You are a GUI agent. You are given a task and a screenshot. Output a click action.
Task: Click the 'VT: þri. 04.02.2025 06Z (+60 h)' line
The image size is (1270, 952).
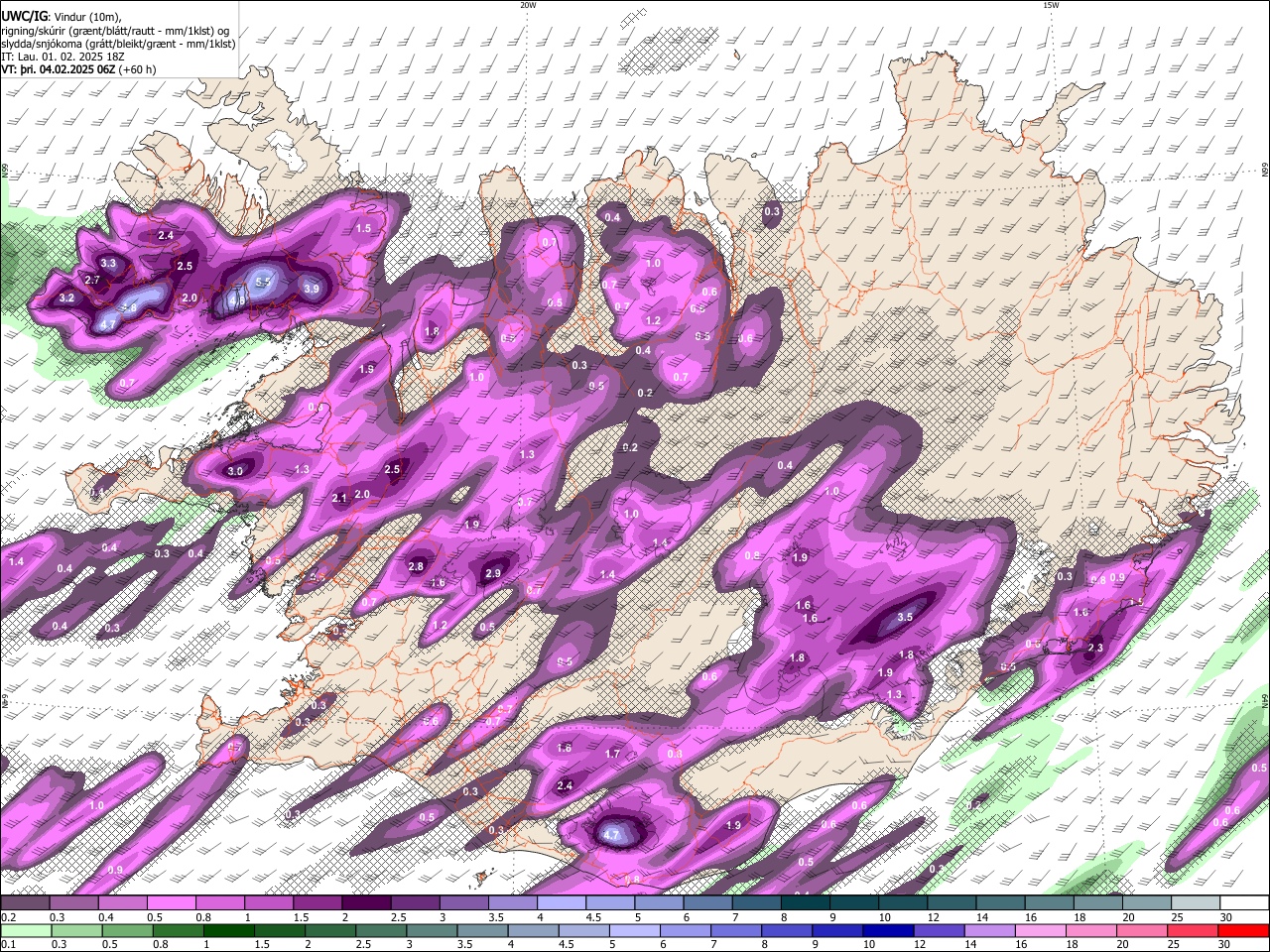click(x=78, y=69)
